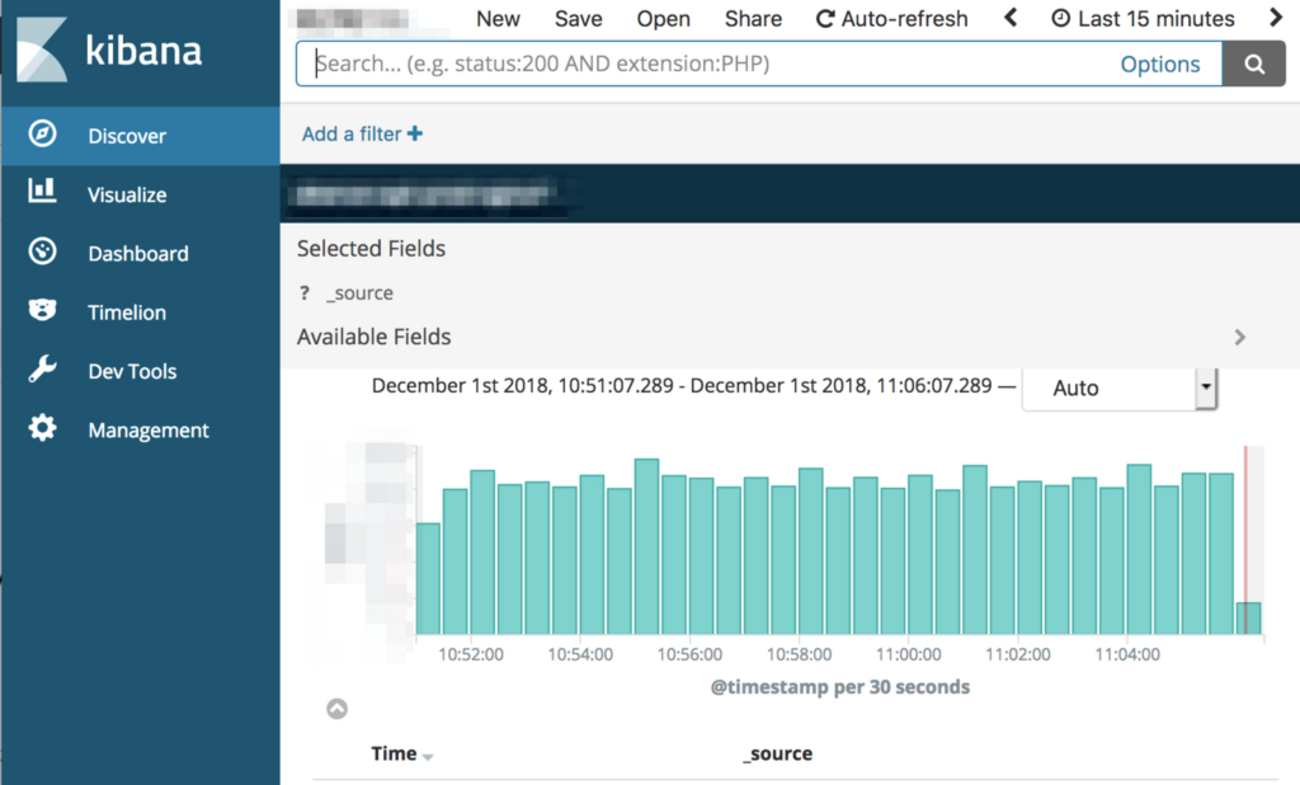The width and height of the screenshot is (1300, 785).
Task: Click the Add a filter link
Action: coord(362,134)
